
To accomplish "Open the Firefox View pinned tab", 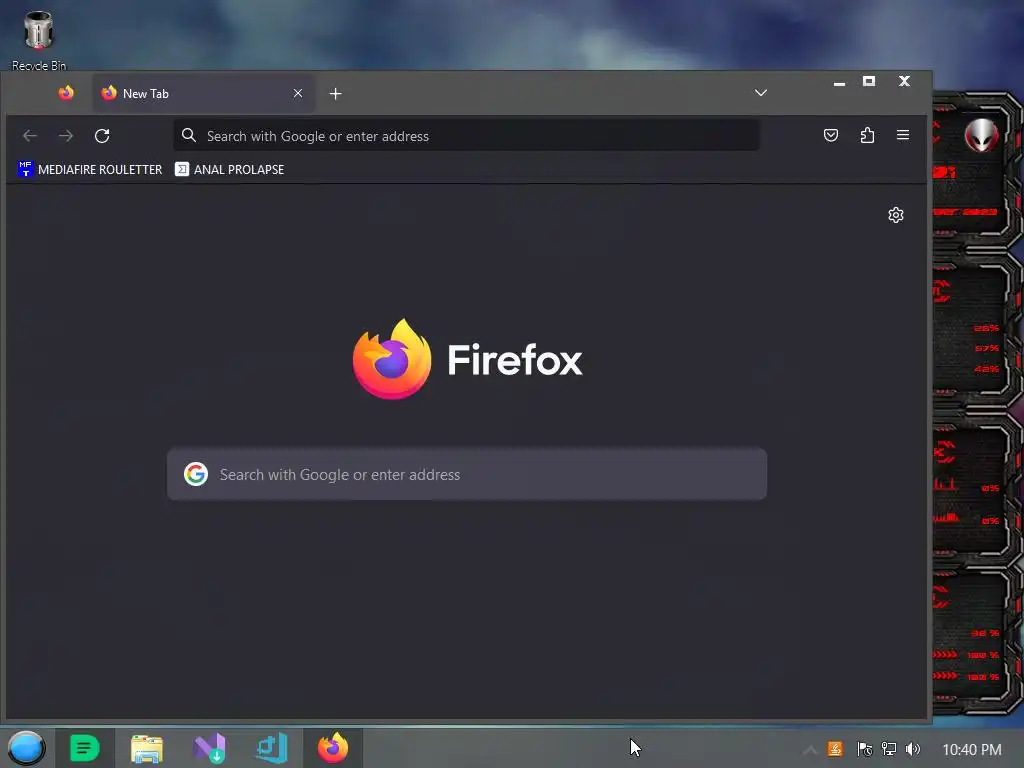I will pyautogui.click(x=66, y=93).
